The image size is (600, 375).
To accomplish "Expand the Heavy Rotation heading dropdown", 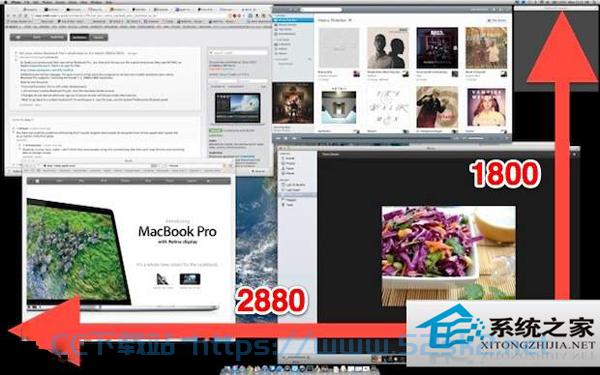I will [x=349, y=20].
